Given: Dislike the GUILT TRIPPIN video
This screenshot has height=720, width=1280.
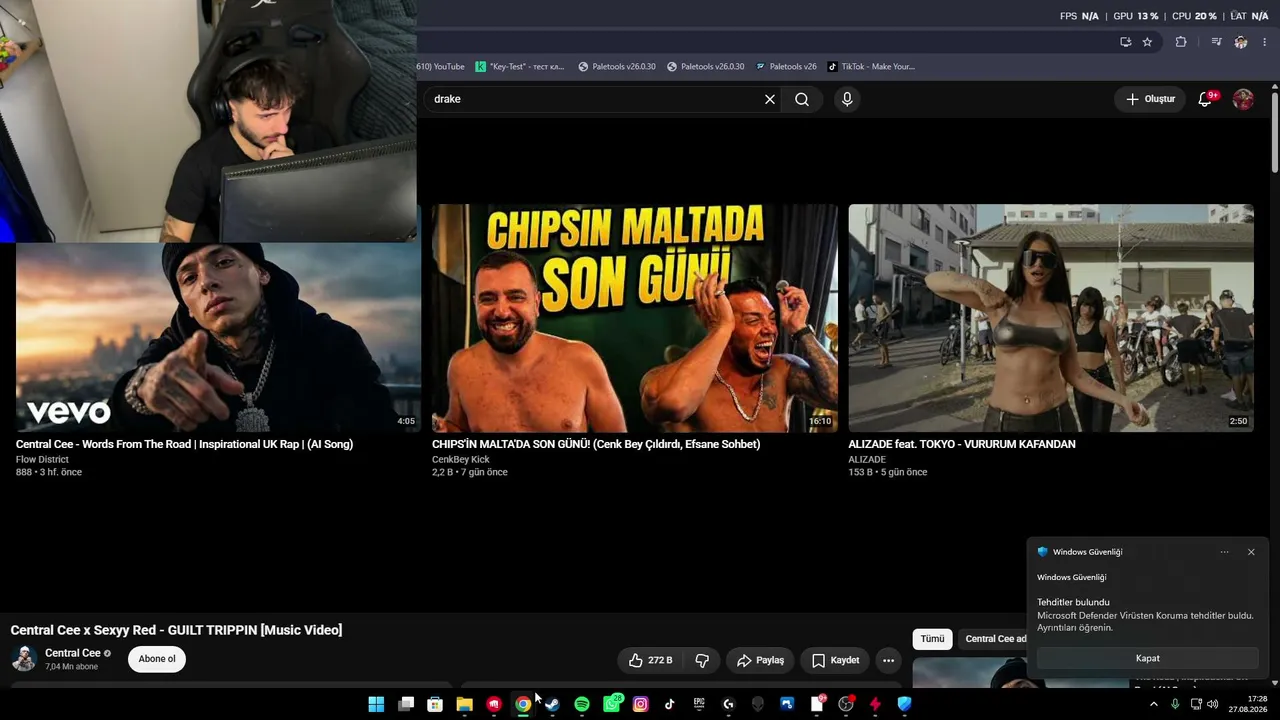Looking at the screenshot, I should point(702,660).
